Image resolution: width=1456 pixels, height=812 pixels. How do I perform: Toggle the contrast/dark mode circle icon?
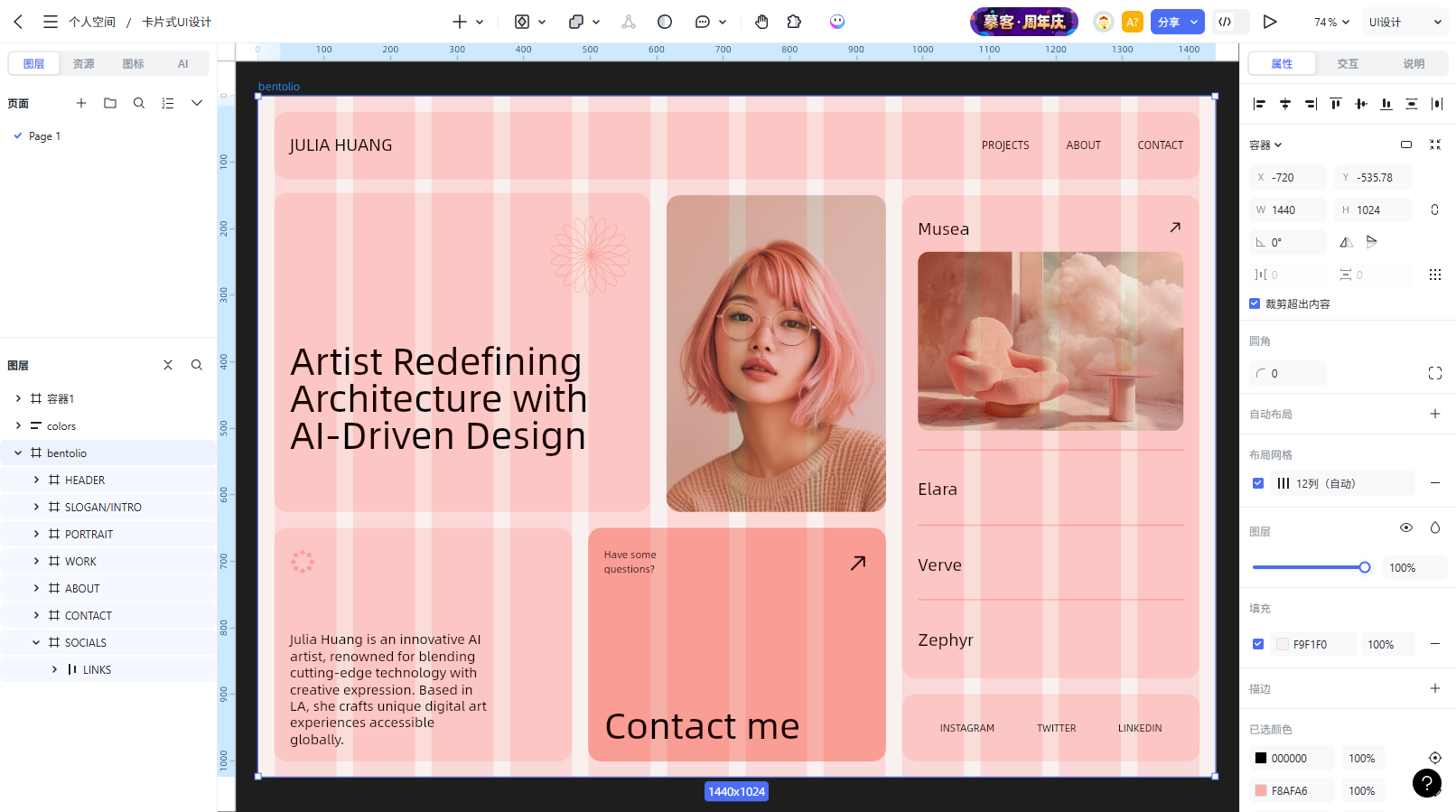[x=665, y=22]
